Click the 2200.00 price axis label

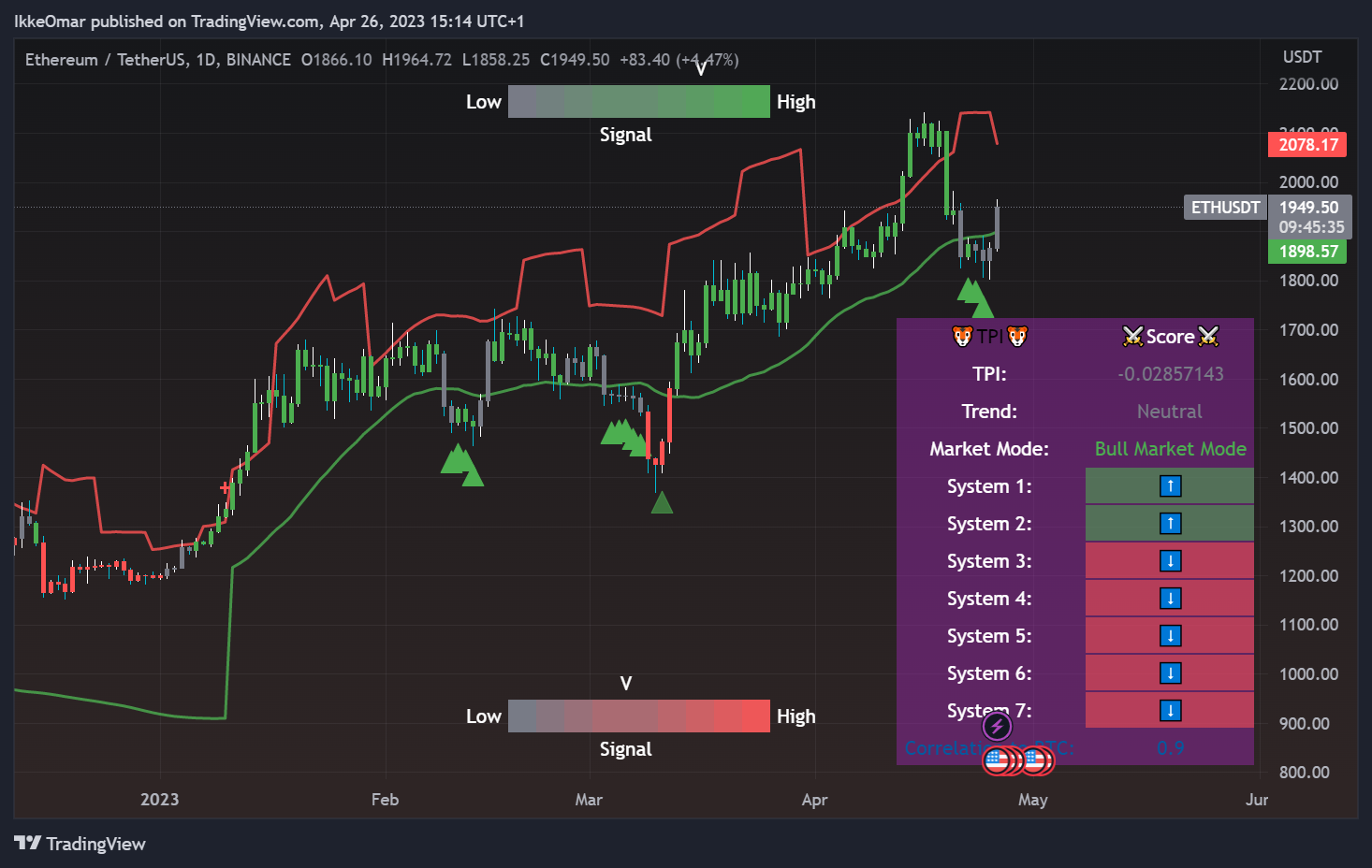[1308, 83]
